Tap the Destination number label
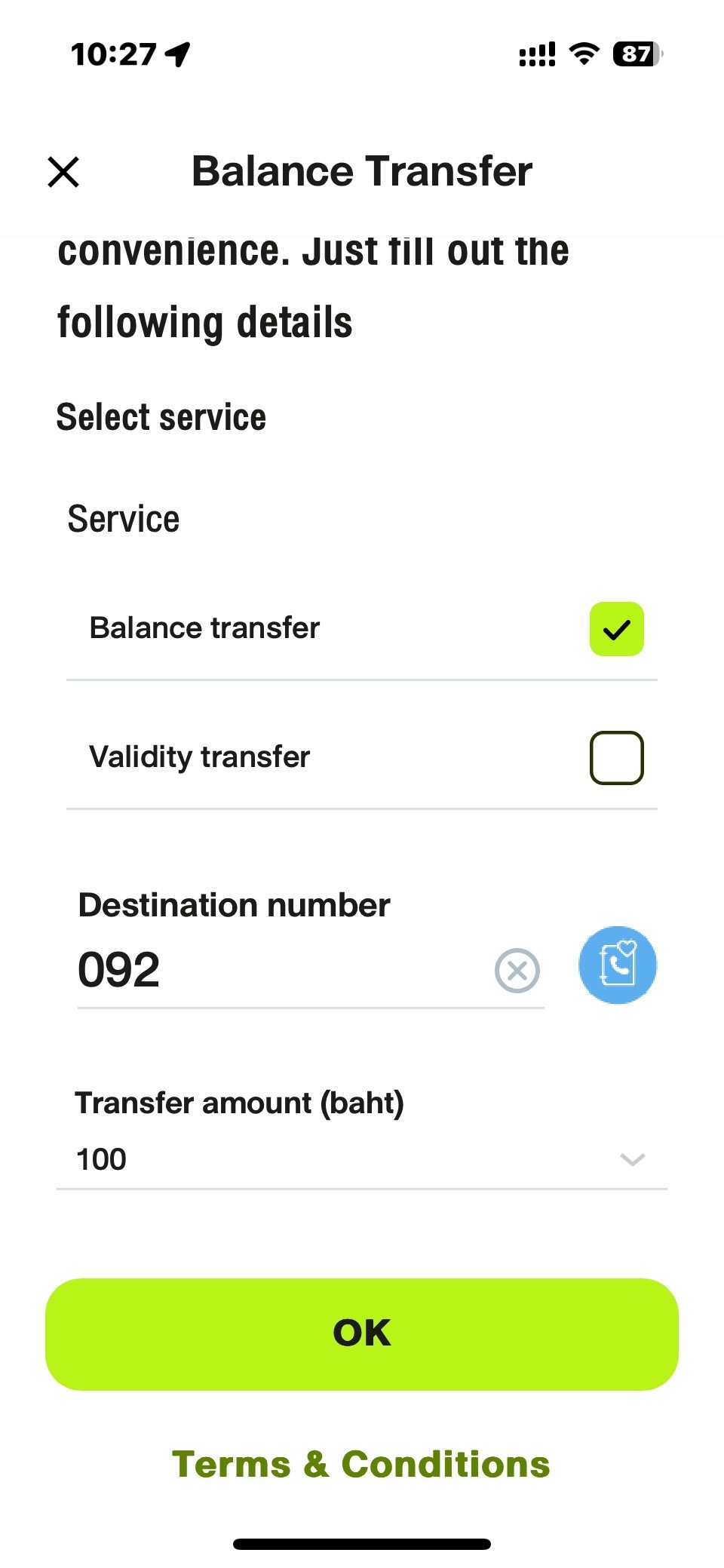This screenshot has width=724, height=1568. tap(235, 905)
